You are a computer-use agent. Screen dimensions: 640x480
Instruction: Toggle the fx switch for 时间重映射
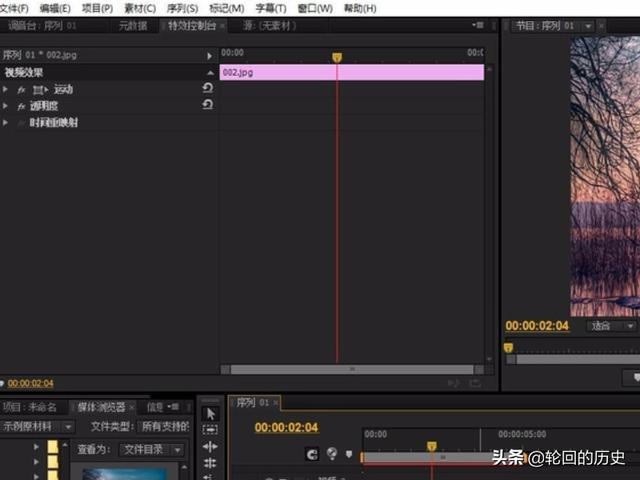pos(21,123)
